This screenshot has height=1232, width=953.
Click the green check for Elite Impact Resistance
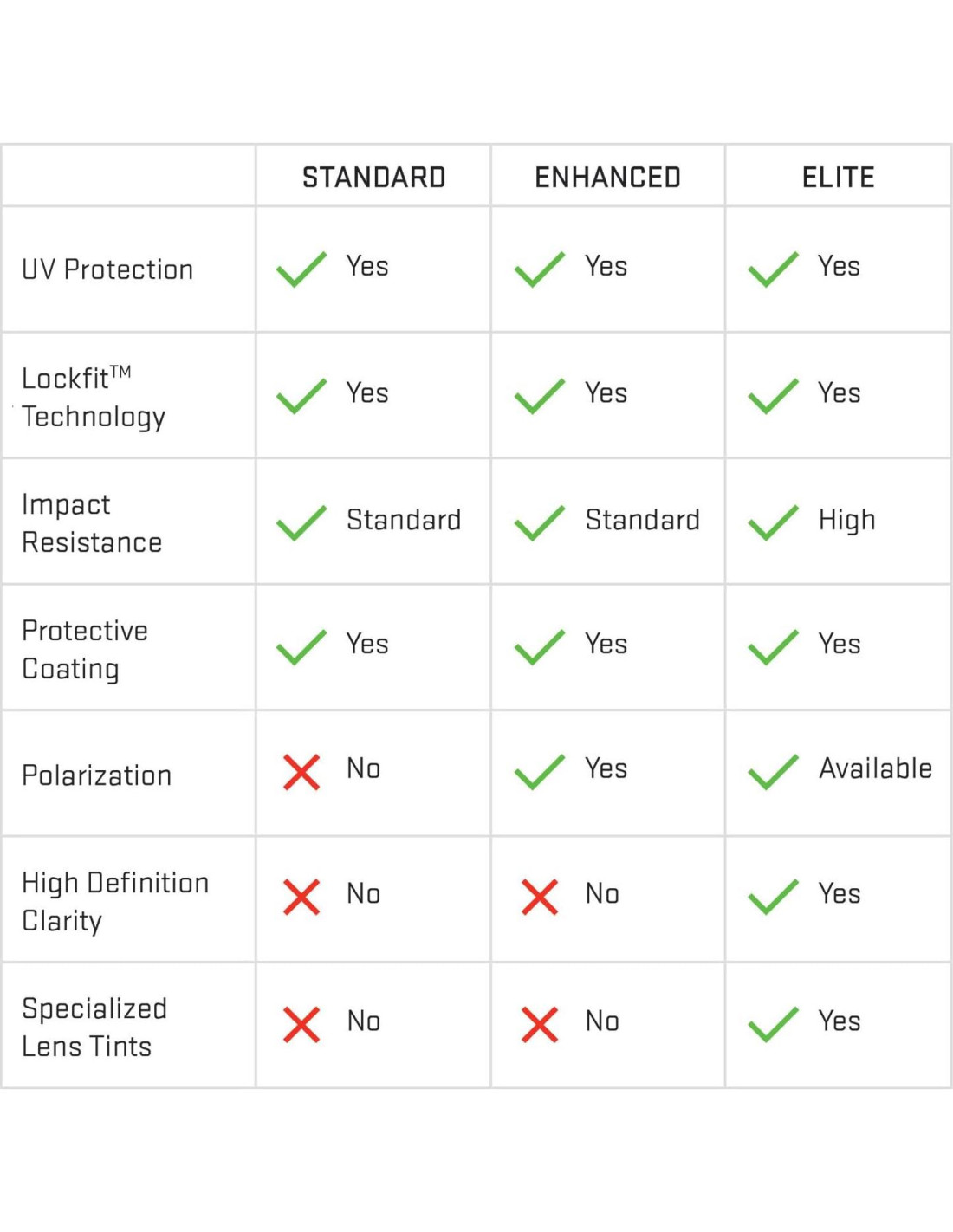[x=773, y=522]
